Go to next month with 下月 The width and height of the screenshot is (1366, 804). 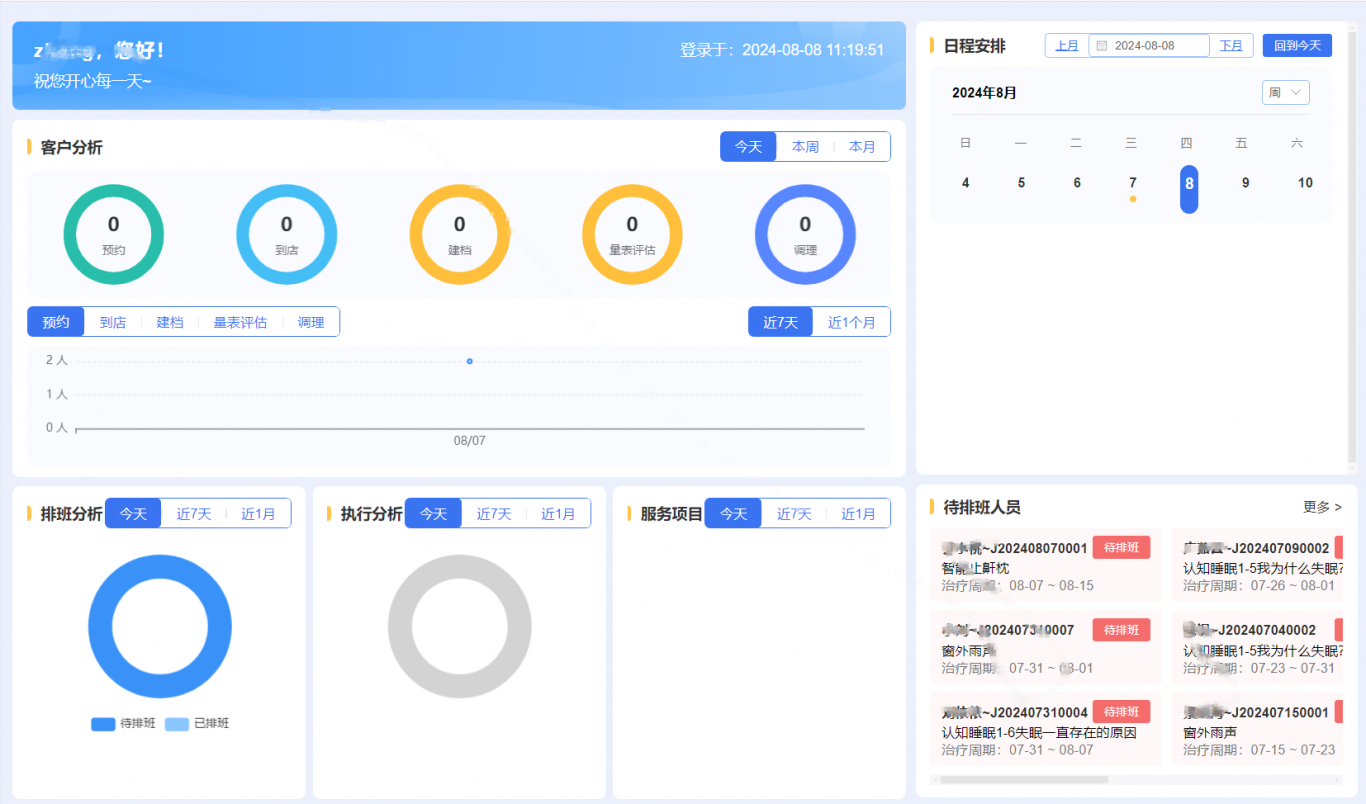click(x=1231, y=46)
